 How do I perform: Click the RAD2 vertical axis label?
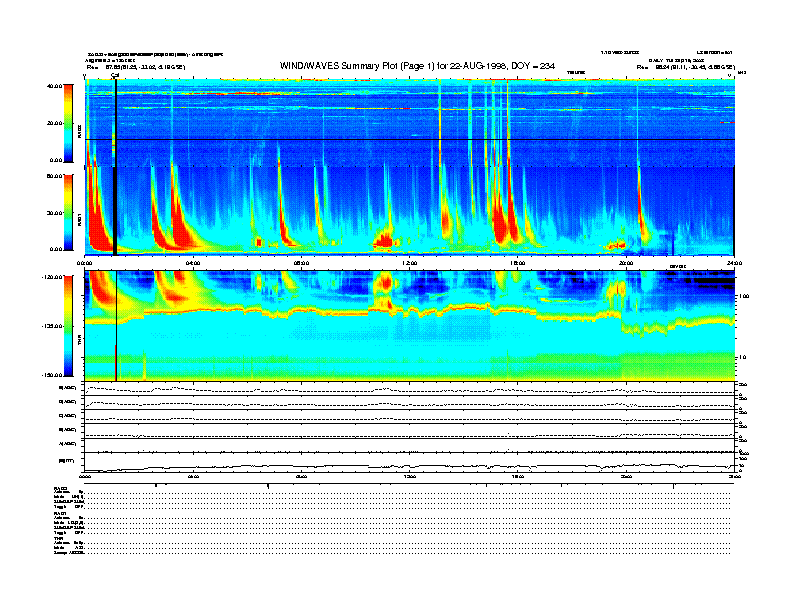[80, 132]
